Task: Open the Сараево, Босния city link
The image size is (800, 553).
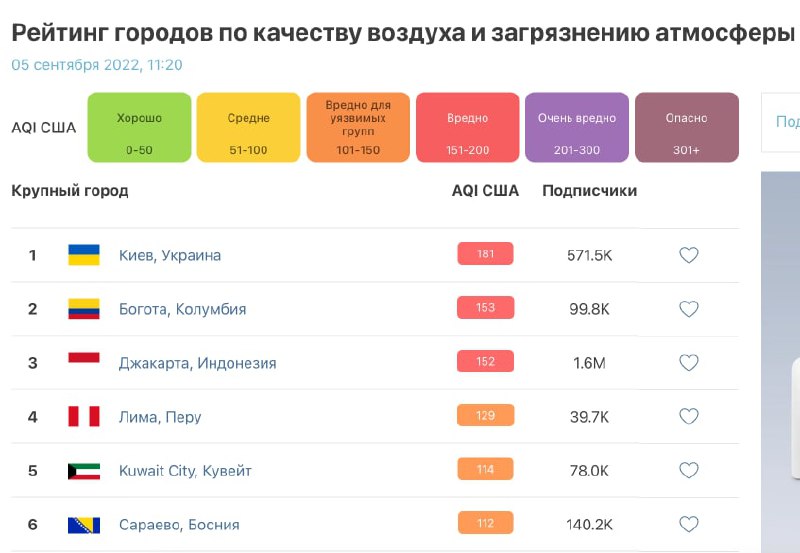Action: click(179, 524)
